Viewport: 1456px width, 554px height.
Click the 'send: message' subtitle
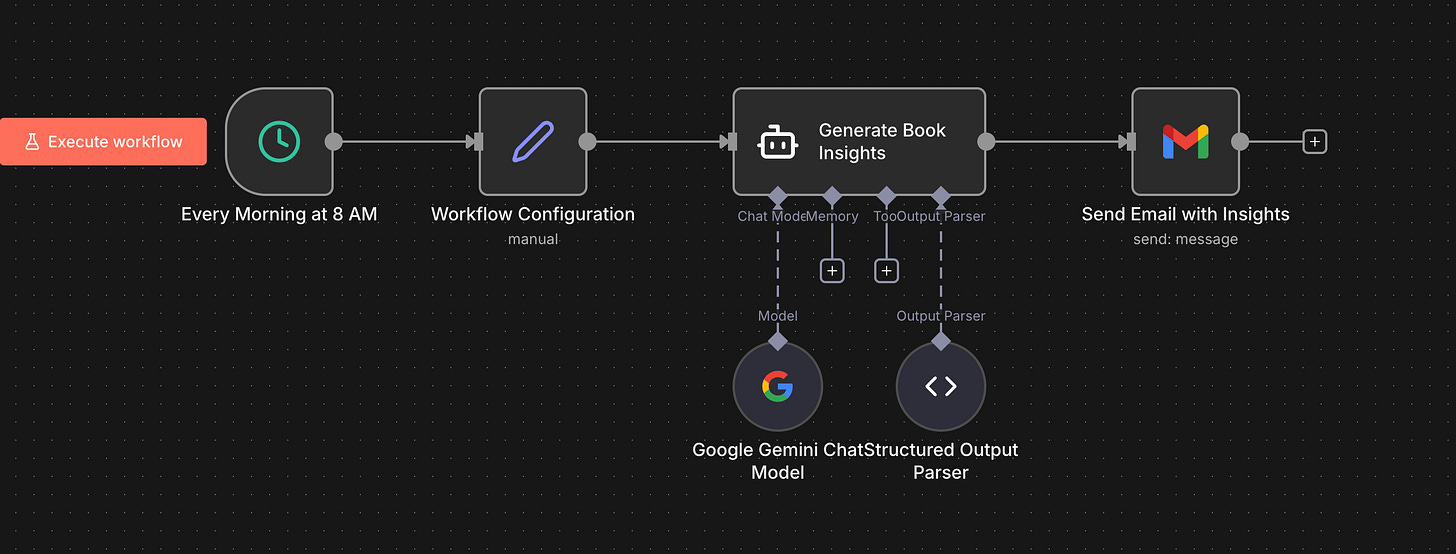click(1186, 240)
